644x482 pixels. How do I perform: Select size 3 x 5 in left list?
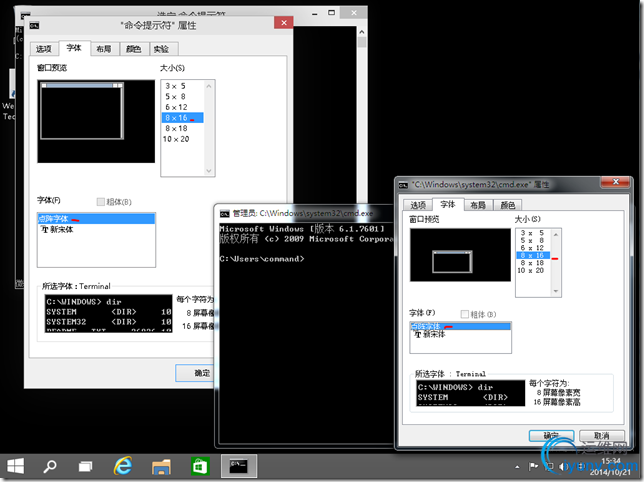[182, 86]
